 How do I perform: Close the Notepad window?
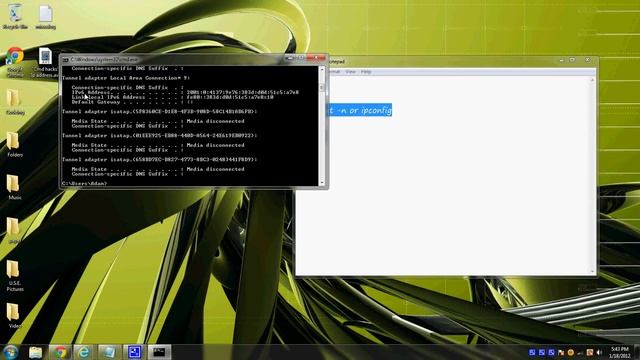click(587, 60)
